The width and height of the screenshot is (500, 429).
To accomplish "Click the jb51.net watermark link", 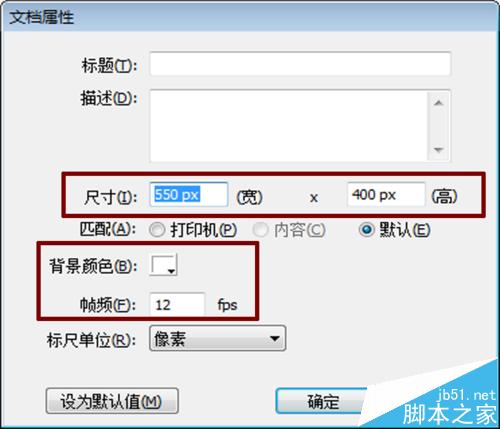I will coord(466,395).
